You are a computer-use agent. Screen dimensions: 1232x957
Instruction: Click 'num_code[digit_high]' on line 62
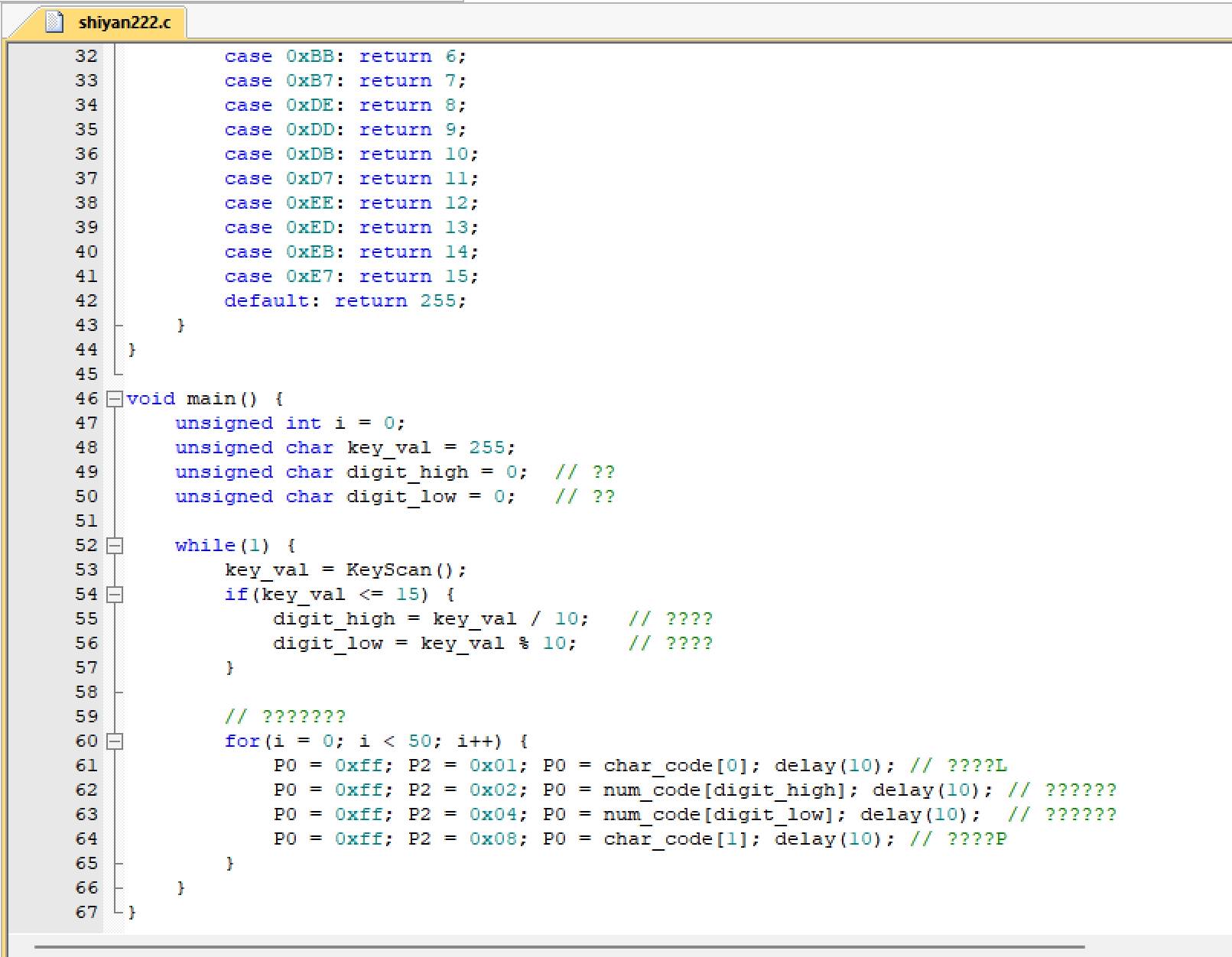pyautogui.click(x=726, y=790)
